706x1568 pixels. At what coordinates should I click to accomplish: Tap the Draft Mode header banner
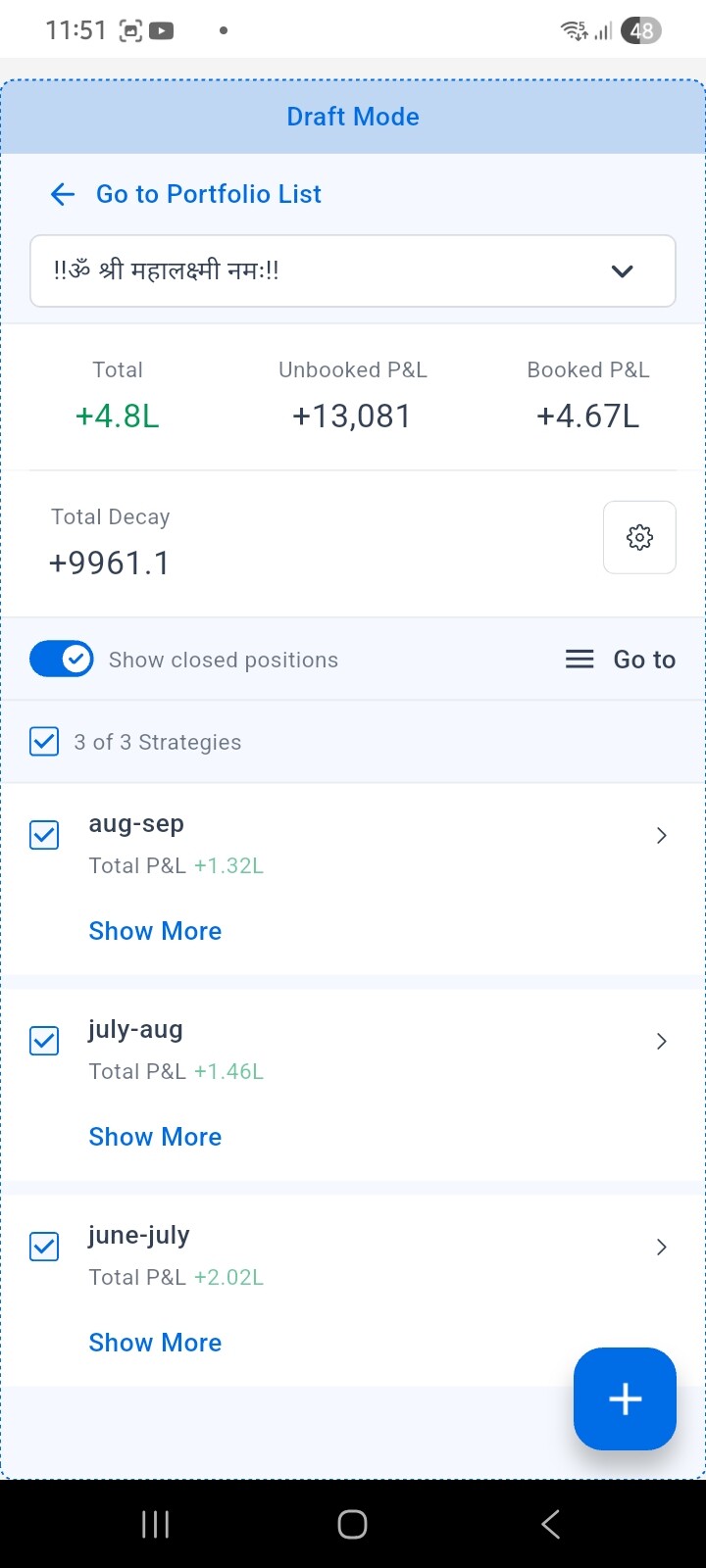pyautogui.click(x=353, y=117)
